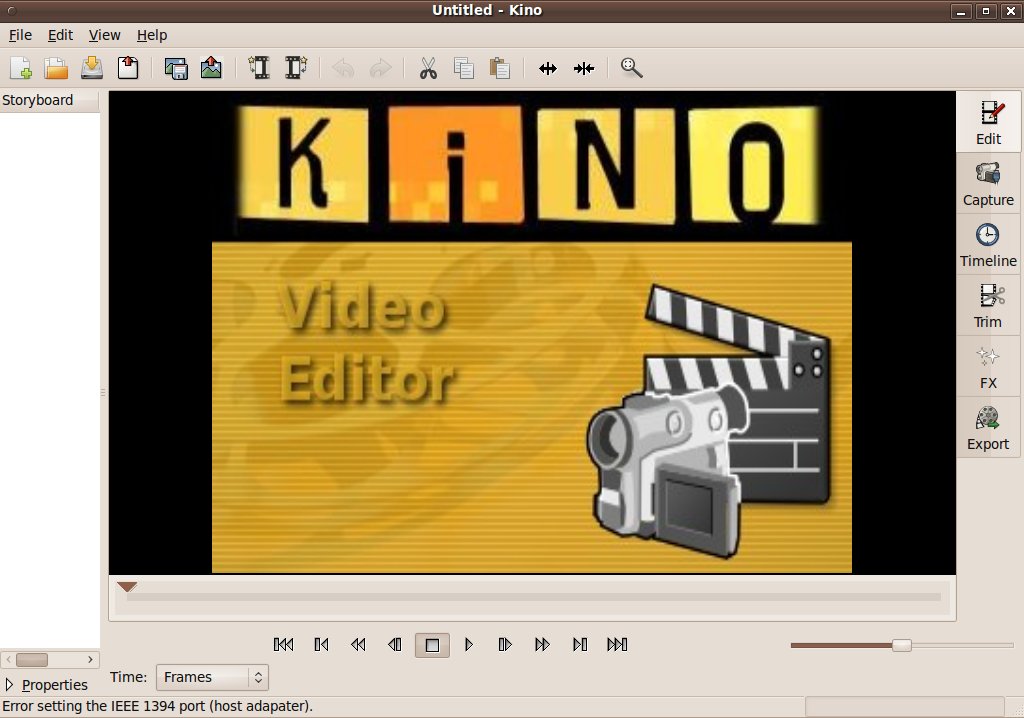Switch to Trim mode
Viewport: 1024px width, 718px height.
click(988, 305)
